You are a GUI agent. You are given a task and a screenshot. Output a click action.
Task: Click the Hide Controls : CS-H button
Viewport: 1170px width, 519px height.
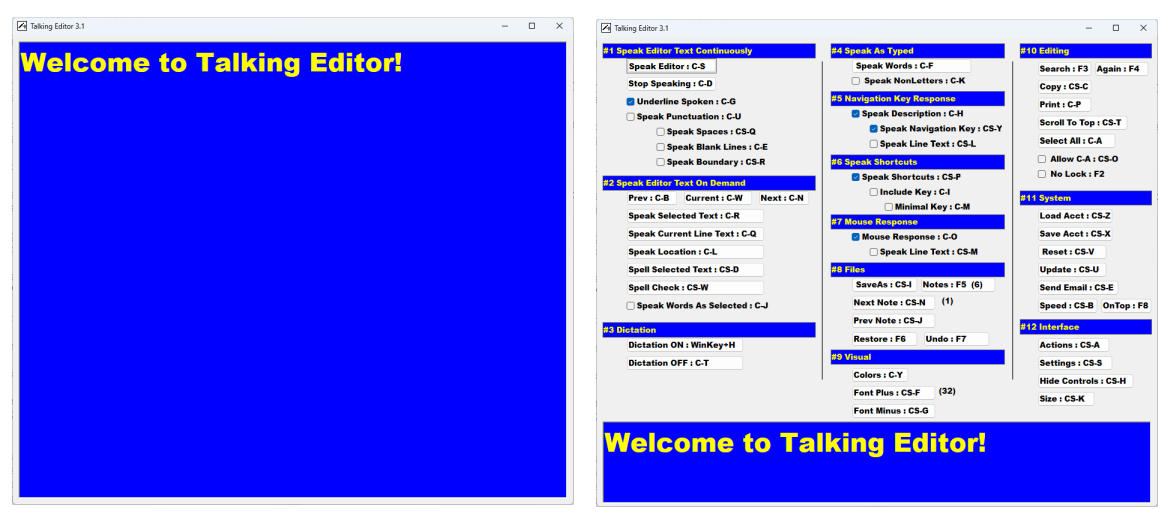click(1084, 381)
